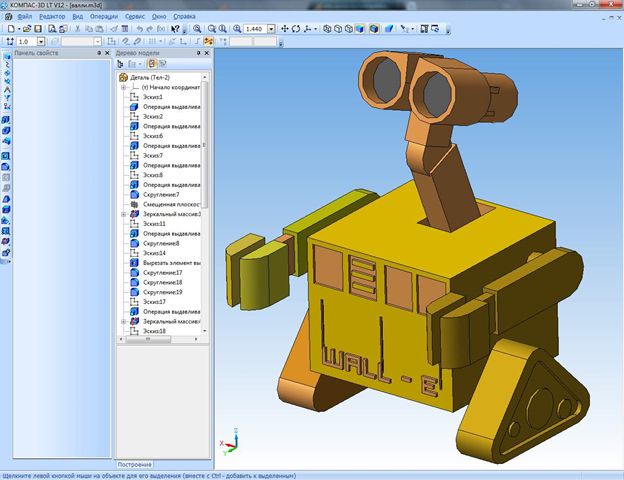This screenshot has height=480, width=624.
Task: Open the 1.0 step value dropdown
Action: [x=41, y=41]
